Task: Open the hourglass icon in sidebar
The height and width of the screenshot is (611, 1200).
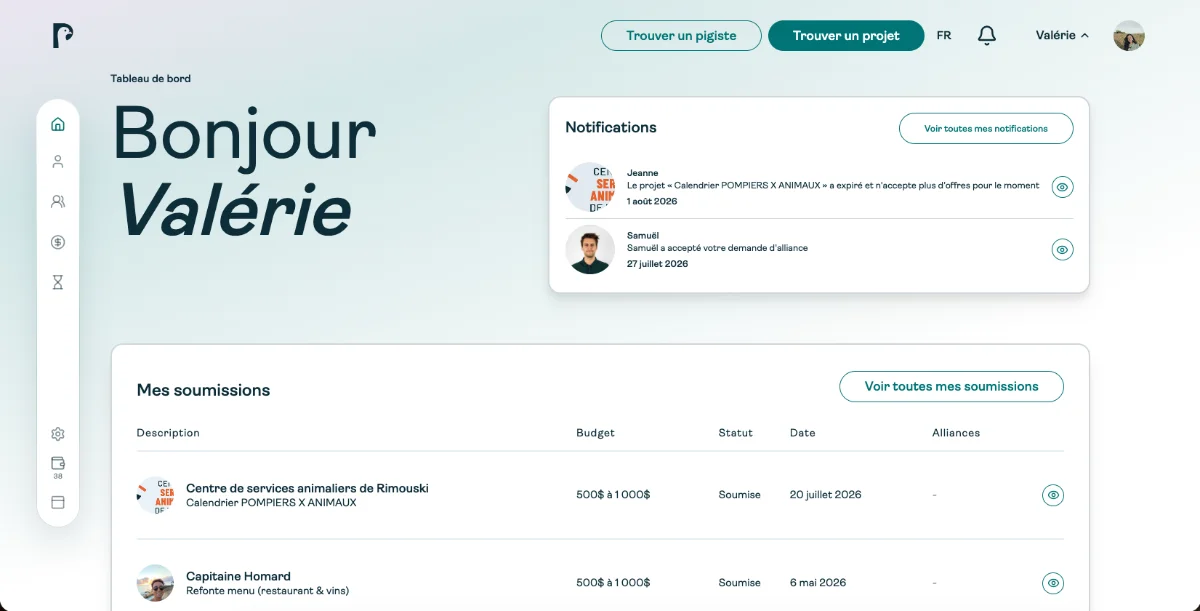Action: point(58,283)
